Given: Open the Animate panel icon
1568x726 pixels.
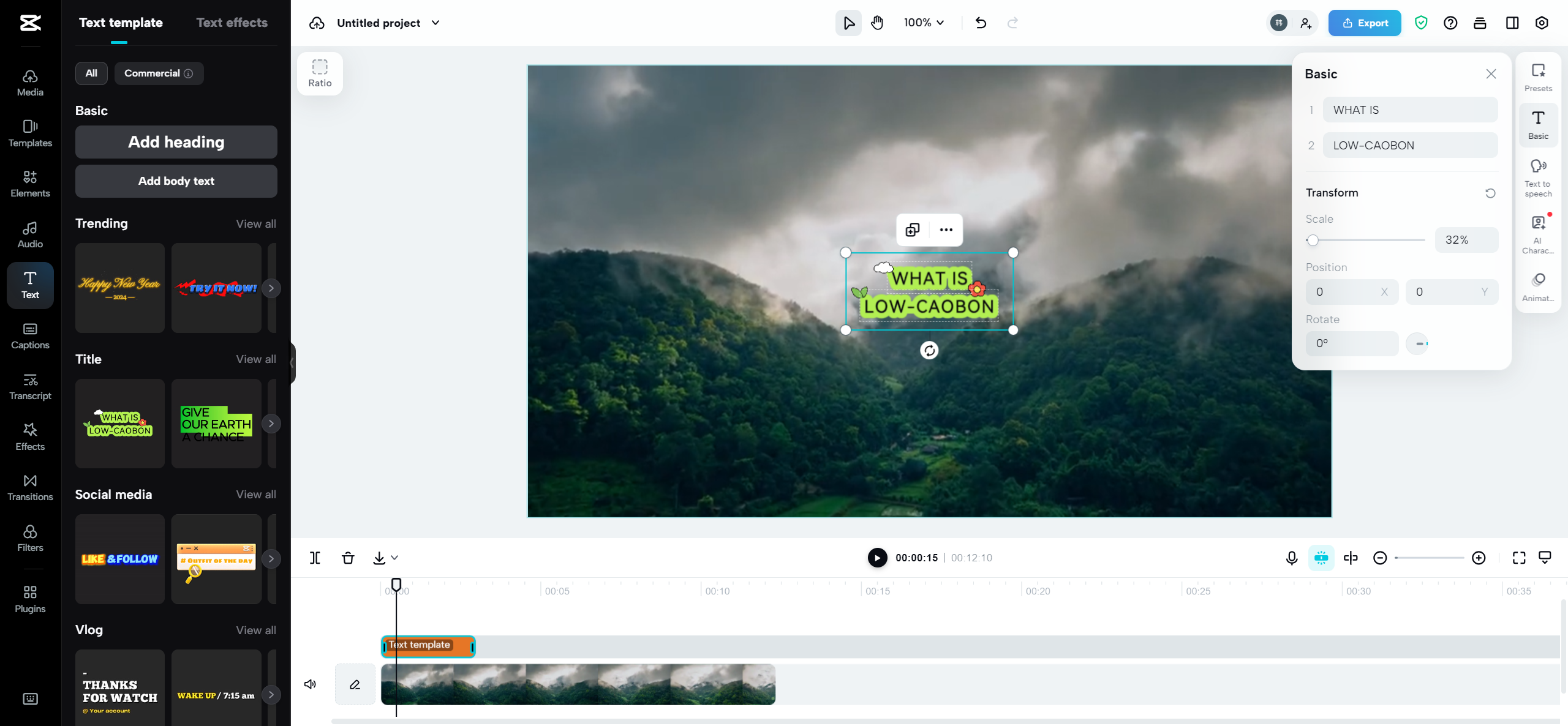Looking at the screenshot, I should point(1539,281).
